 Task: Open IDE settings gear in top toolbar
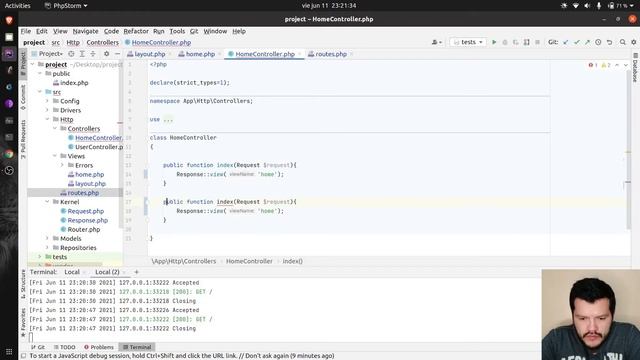[634, 42]
